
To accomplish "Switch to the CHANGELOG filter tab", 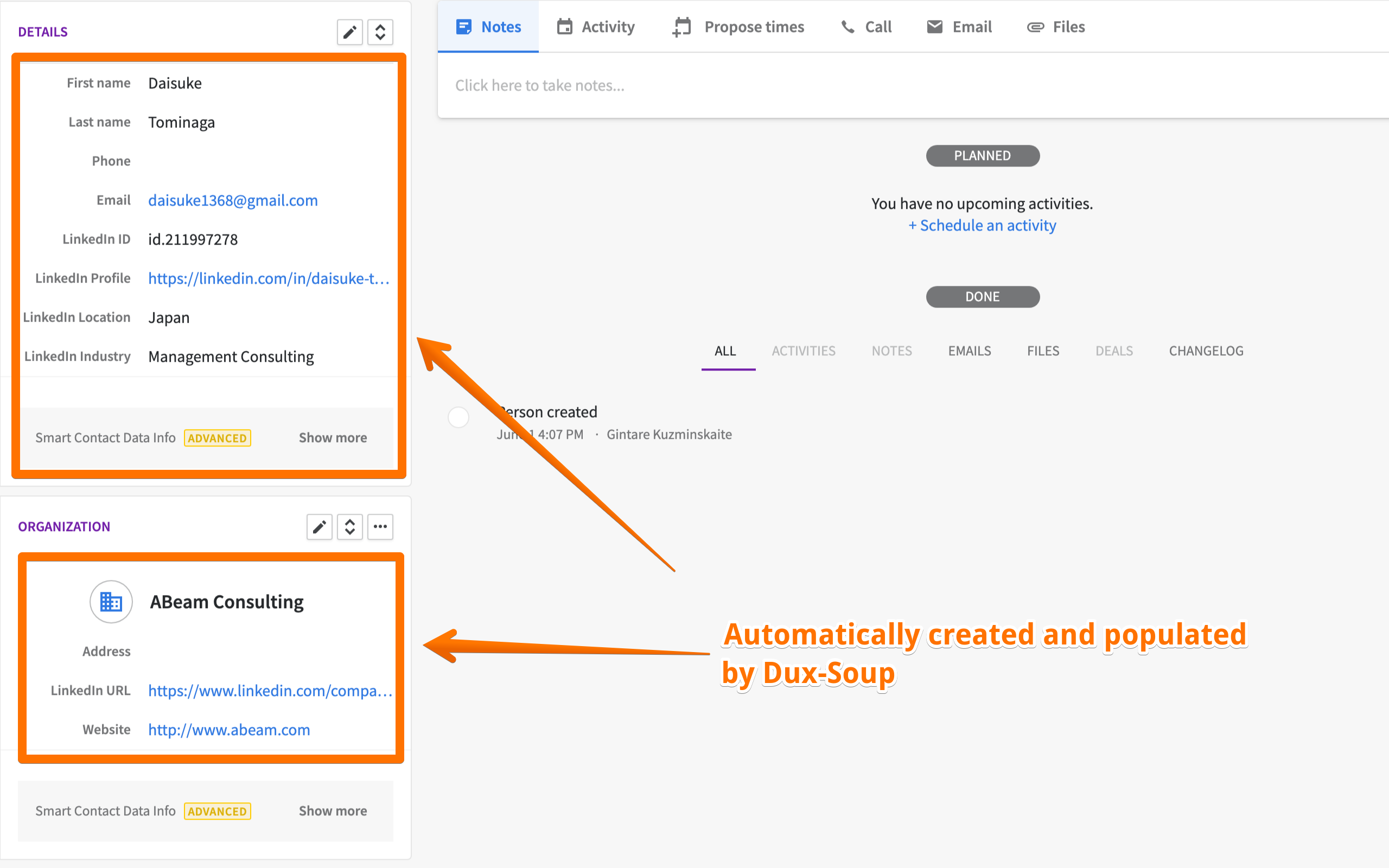I will 1206,351.
